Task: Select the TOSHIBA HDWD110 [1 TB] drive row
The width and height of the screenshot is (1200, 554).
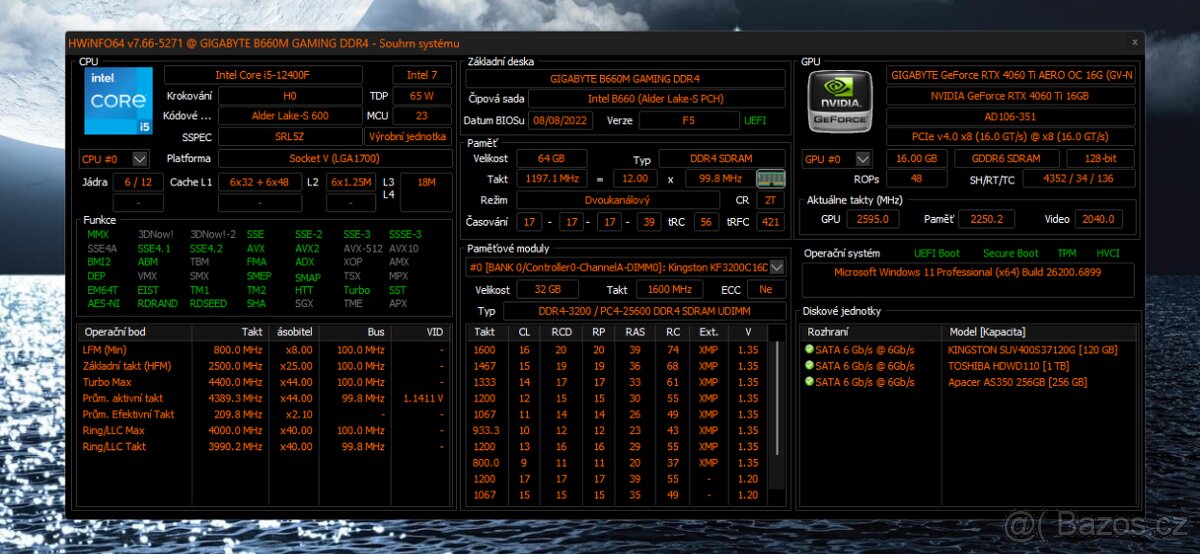Action: 970,366
